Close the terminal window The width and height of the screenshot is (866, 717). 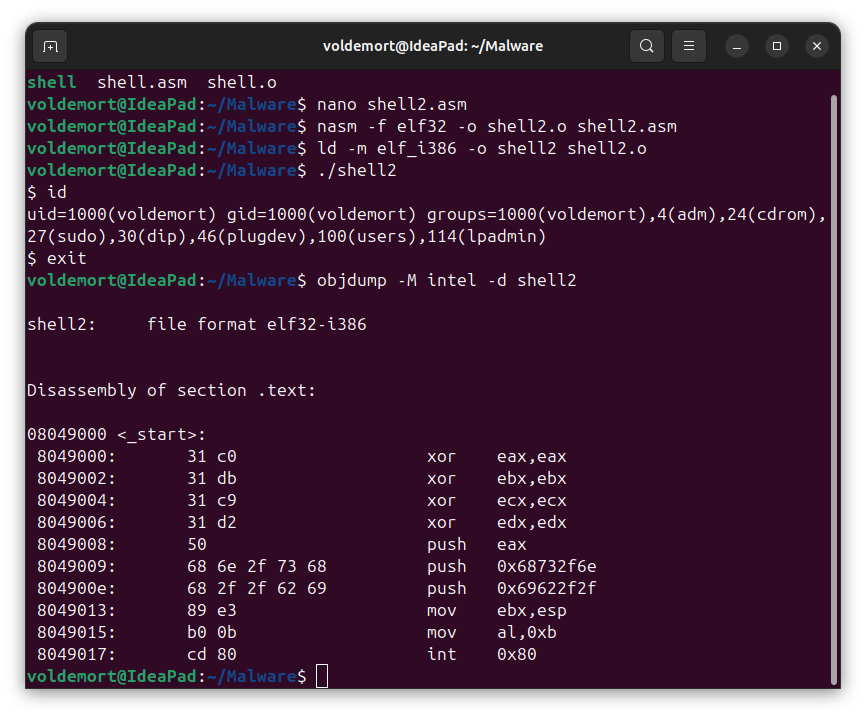pyautogui.click(x=817, y=46)
